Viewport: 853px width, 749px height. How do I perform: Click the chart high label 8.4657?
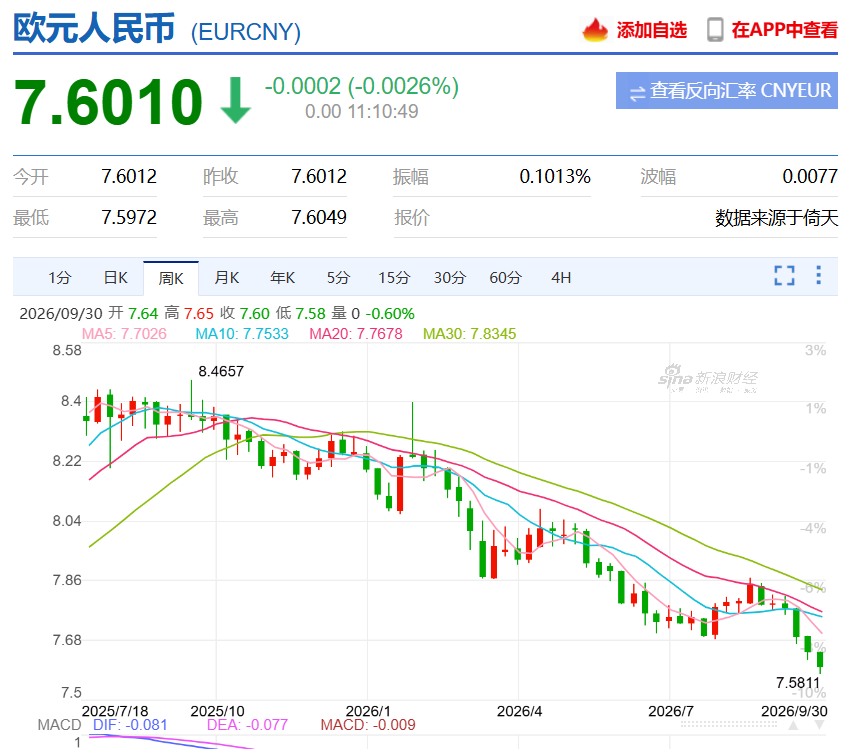(221, 372)
